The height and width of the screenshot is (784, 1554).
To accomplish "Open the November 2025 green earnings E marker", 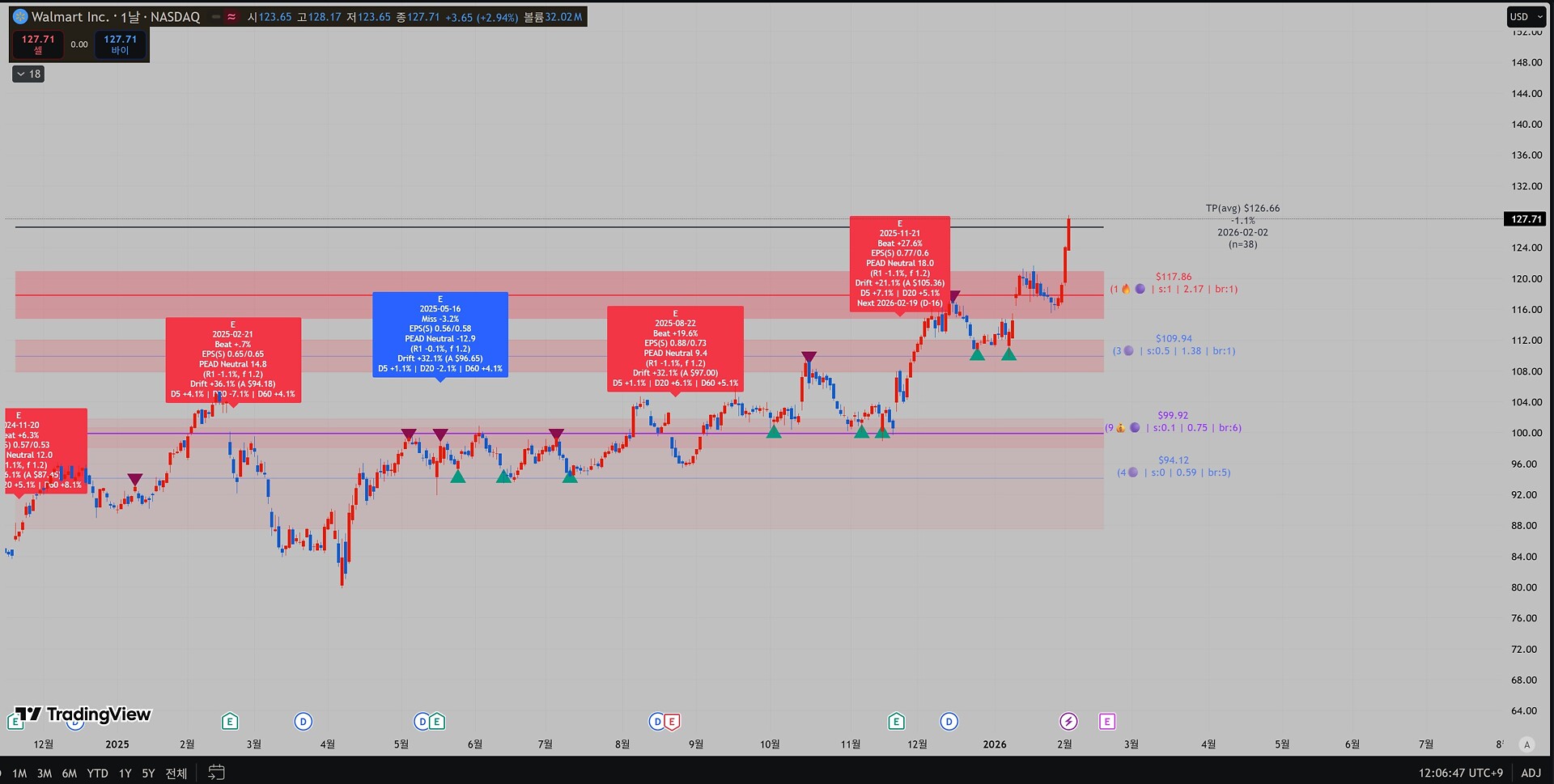I will 896,721.
